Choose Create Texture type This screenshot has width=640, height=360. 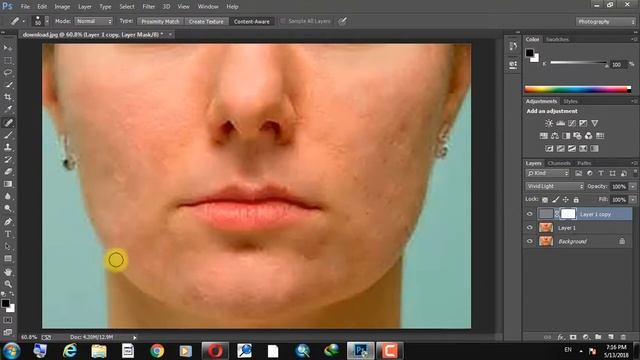[x=206, y=21]
